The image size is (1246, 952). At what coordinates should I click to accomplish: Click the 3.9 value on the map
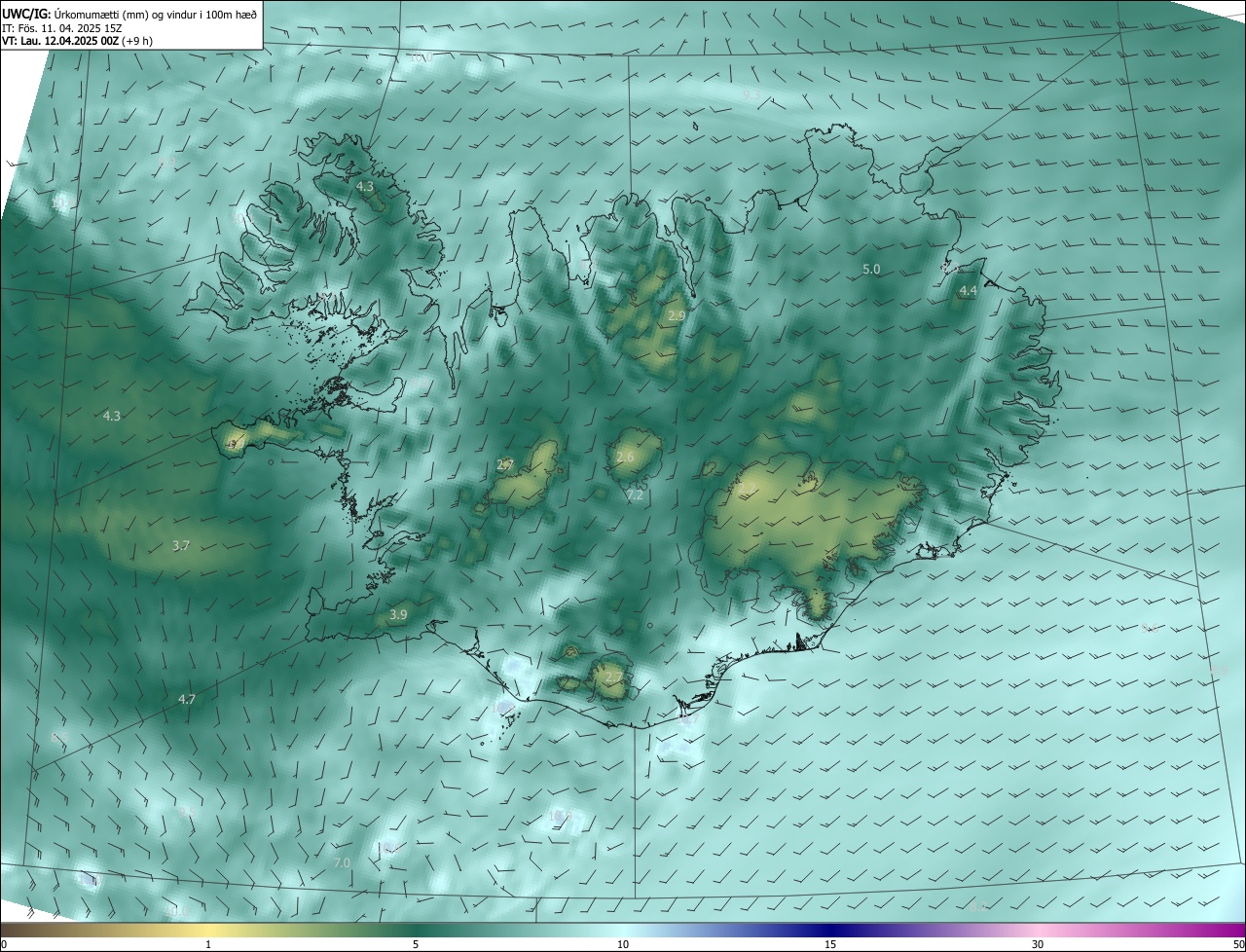click(x=398, y=615)
